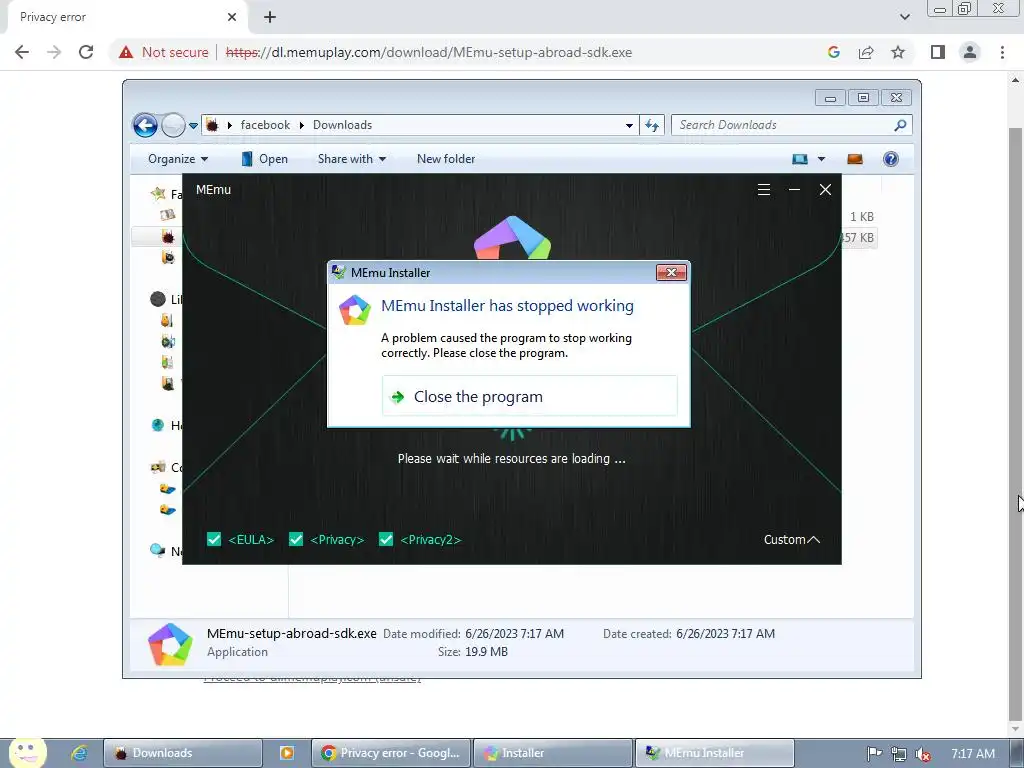
Task: Open the Organize menu in Explorer
Action: (178, 159)
